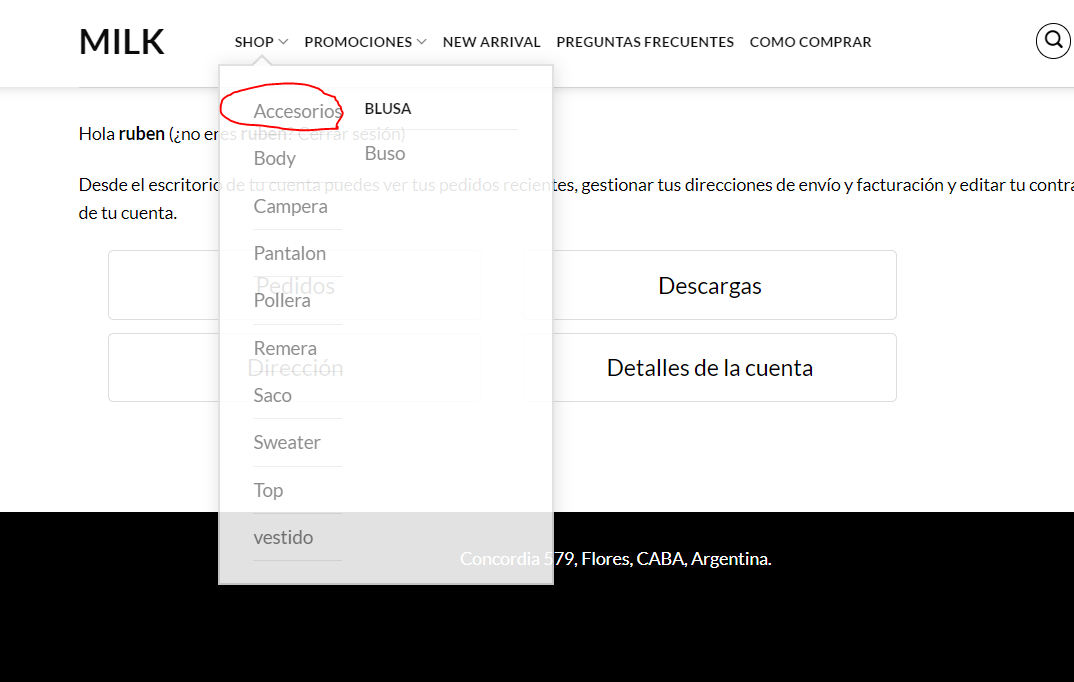Click the footer address text
Screen dimensions: 1074x682
pyautogui.click(x=616, y=559)
